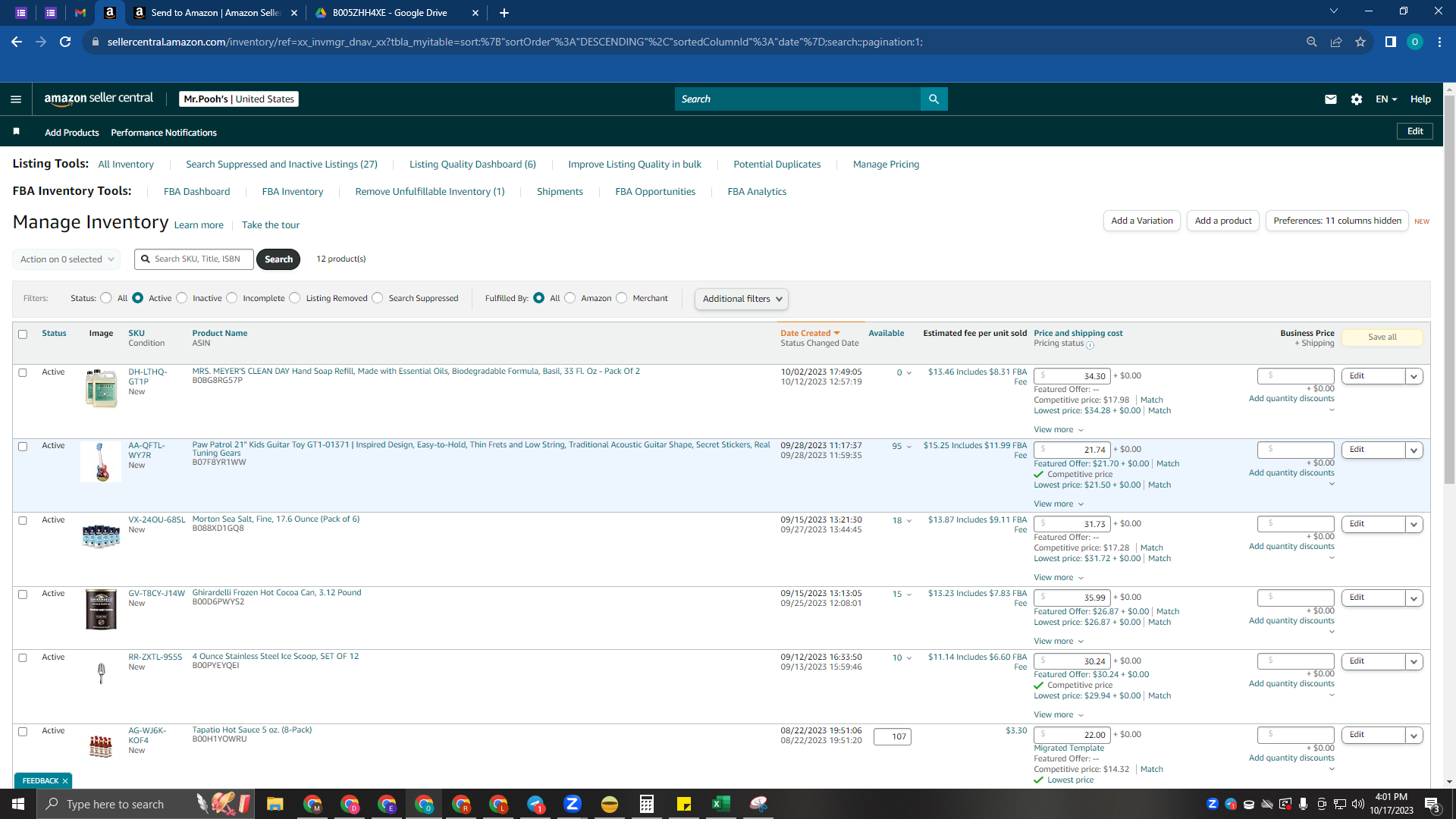This screenshot has height=819, width=1456.
Task: Select the Search Suppressed status filter
Action: (x=378, y=298)
